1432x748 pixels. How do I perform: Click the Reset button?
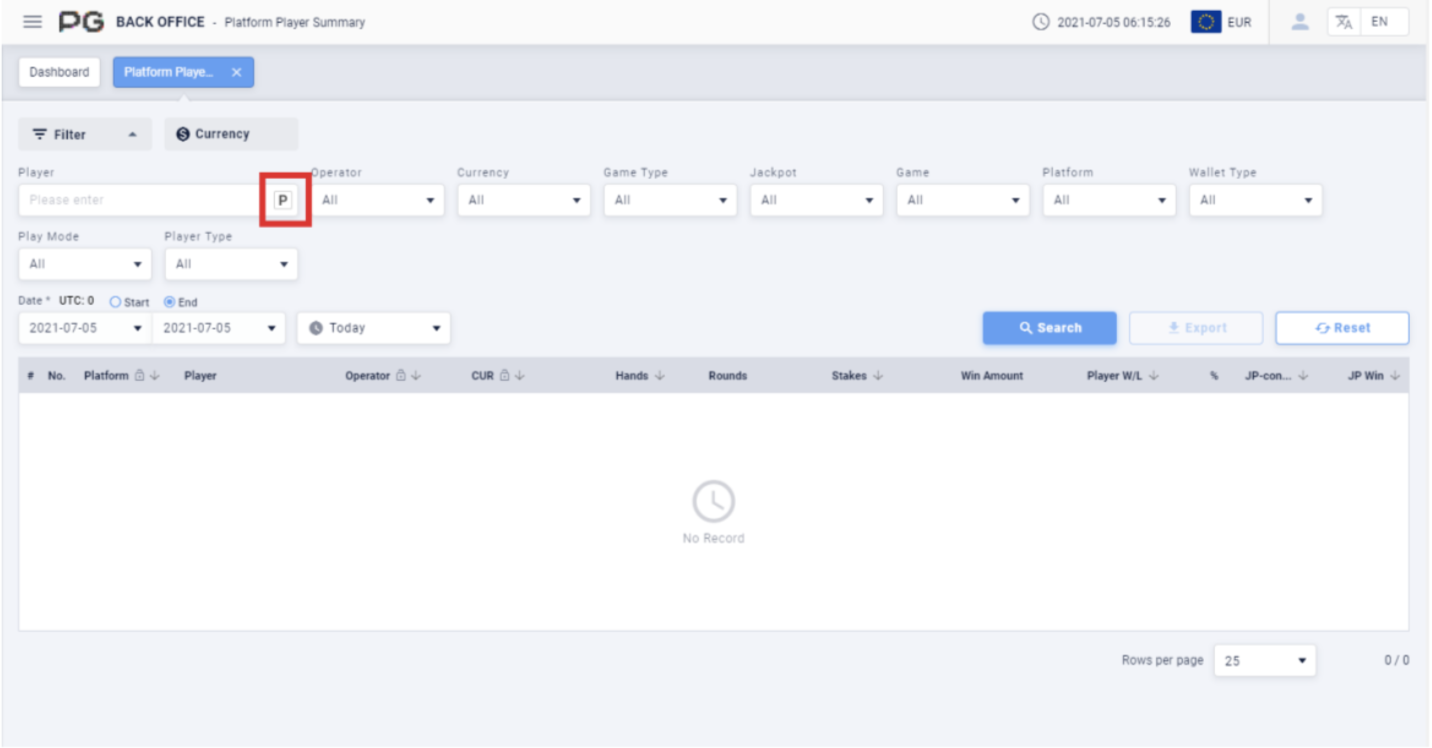[x=1342, y=328]
